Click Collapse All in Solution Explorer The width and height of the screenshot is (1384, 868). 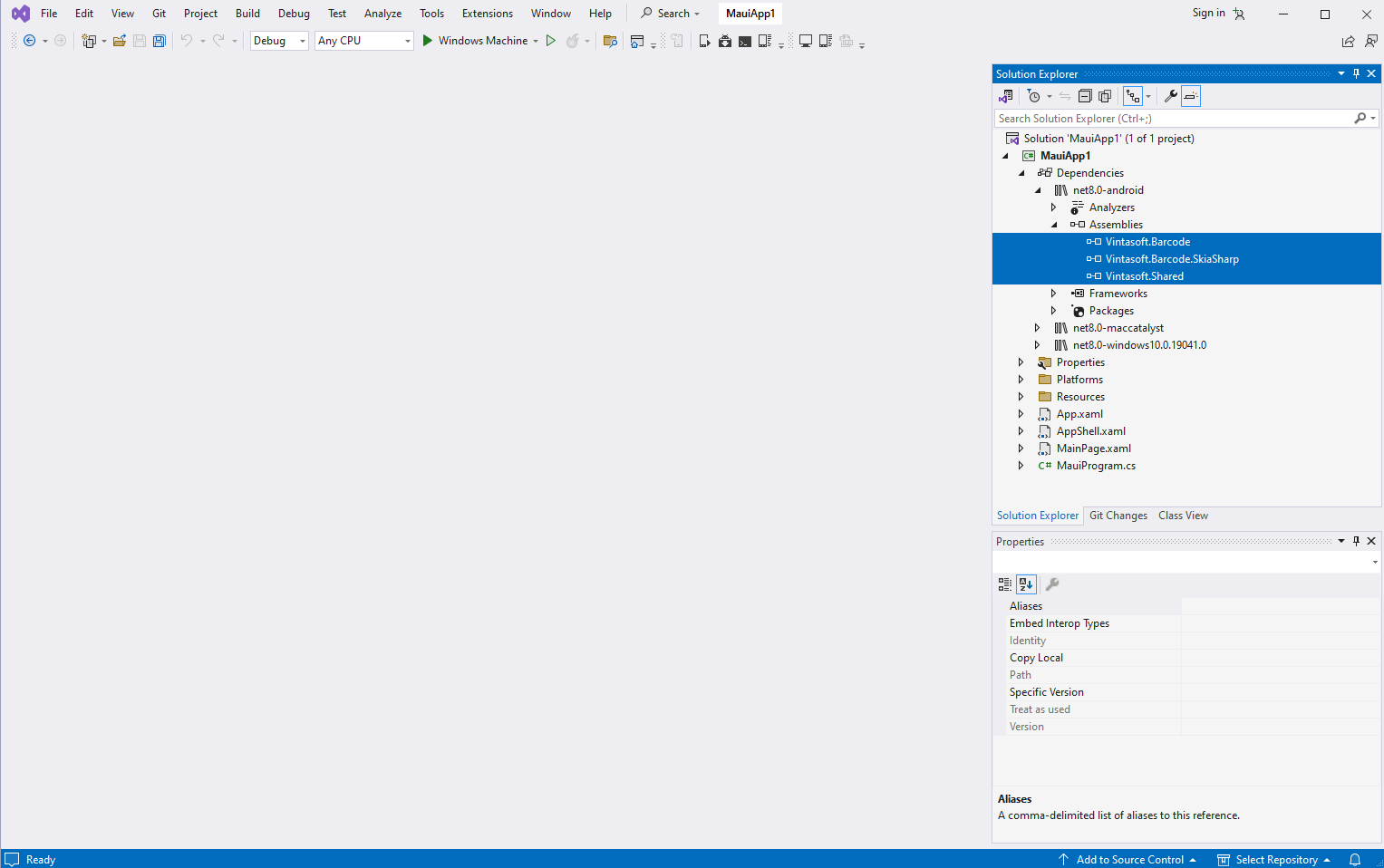tap(1085, 96)
